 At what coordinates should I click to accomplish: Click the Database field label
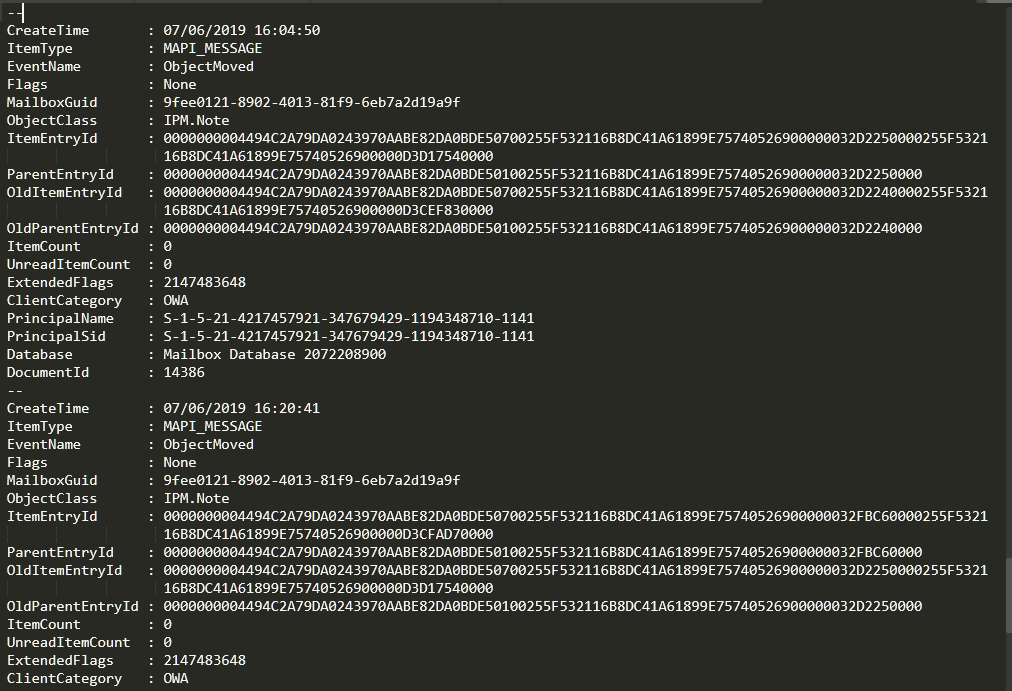pos(39,354)
